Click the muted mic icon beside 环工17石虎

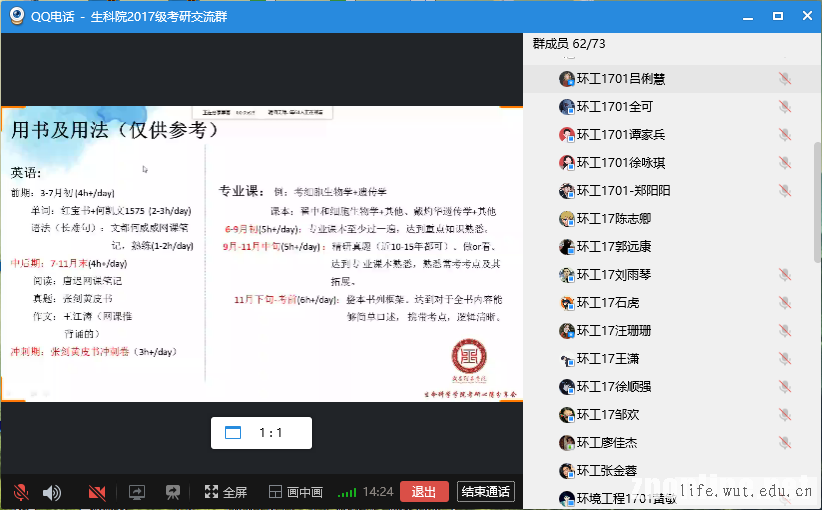tap(785, 303)
